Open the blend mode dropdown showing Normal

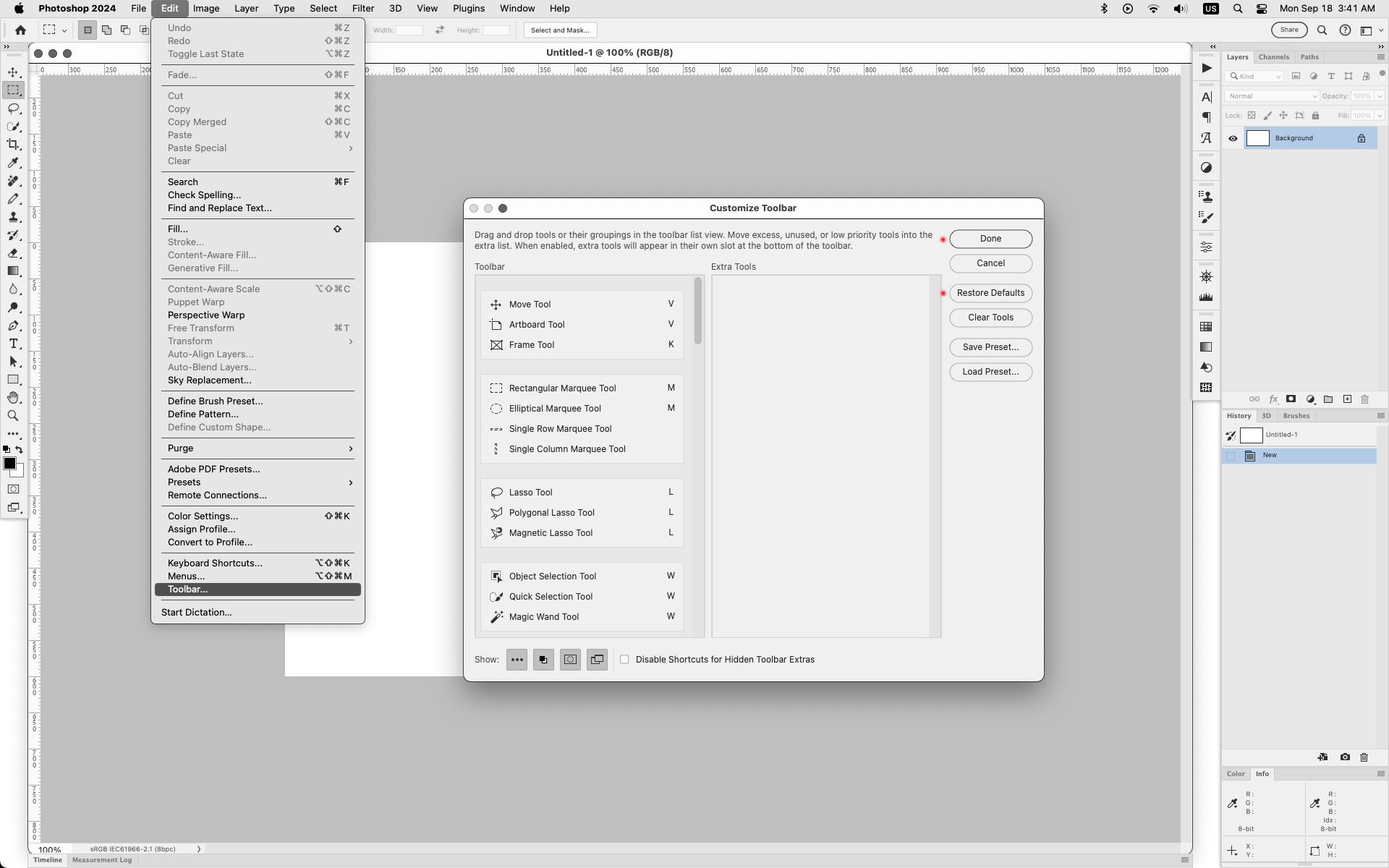point(1271,95)
